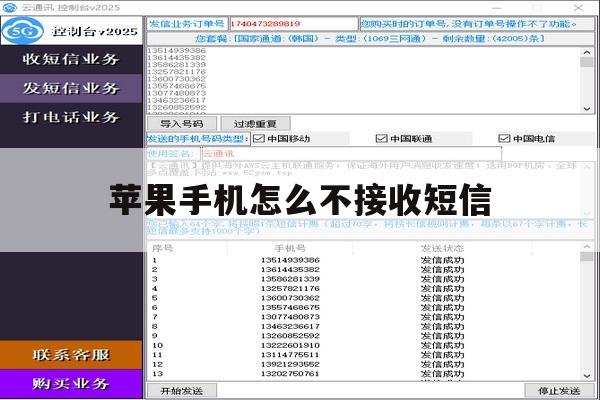Toggle the 中国联通 checkbox
Image resolution: width=600 pixels, height=400 pixels.
click(x=382, y=139)
